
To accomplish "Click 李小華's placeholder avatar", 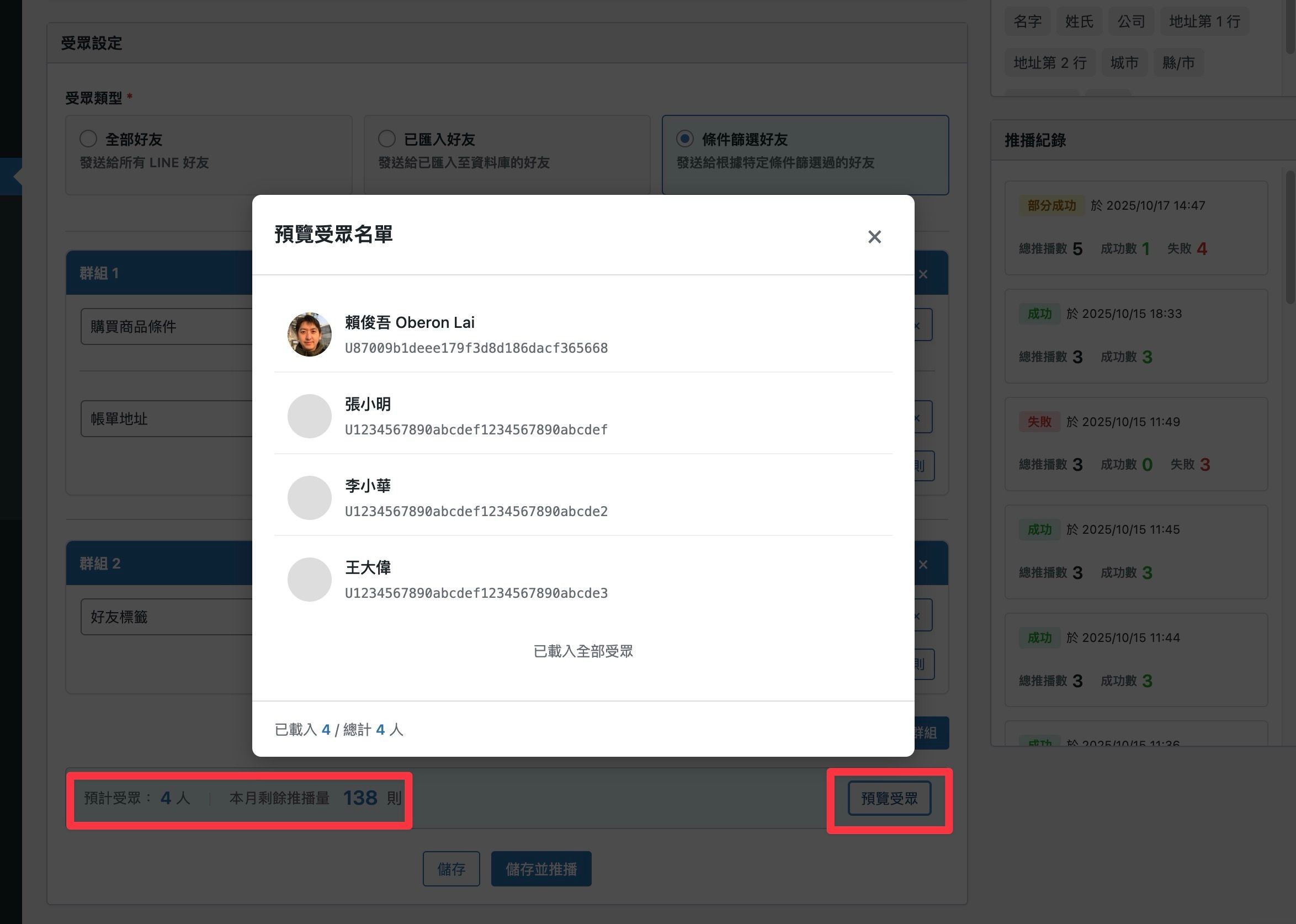I will 310,498.
